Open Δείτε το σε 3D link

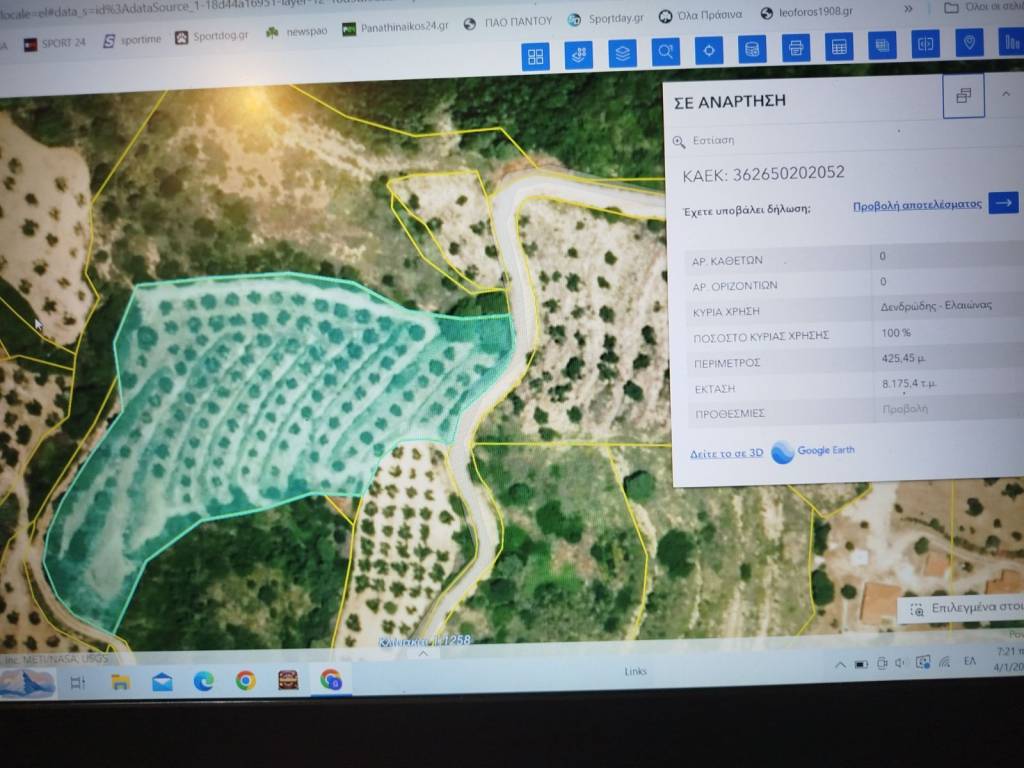pos(726,453)
